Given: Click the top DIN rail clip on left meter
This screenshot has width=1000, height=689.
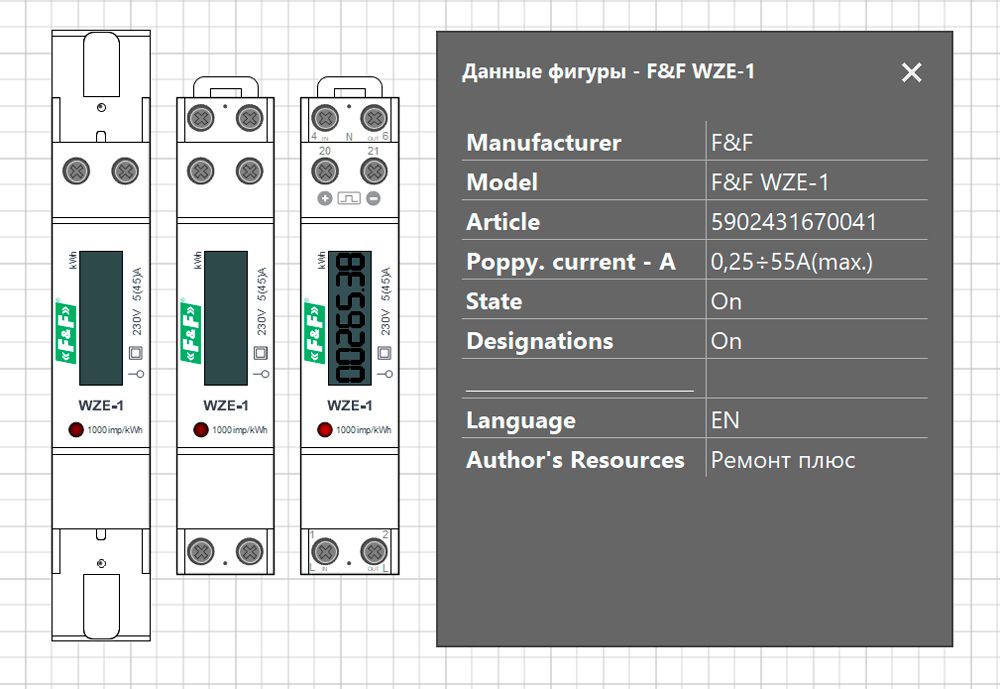Looking at the screenshot, I should pos(101,64).
